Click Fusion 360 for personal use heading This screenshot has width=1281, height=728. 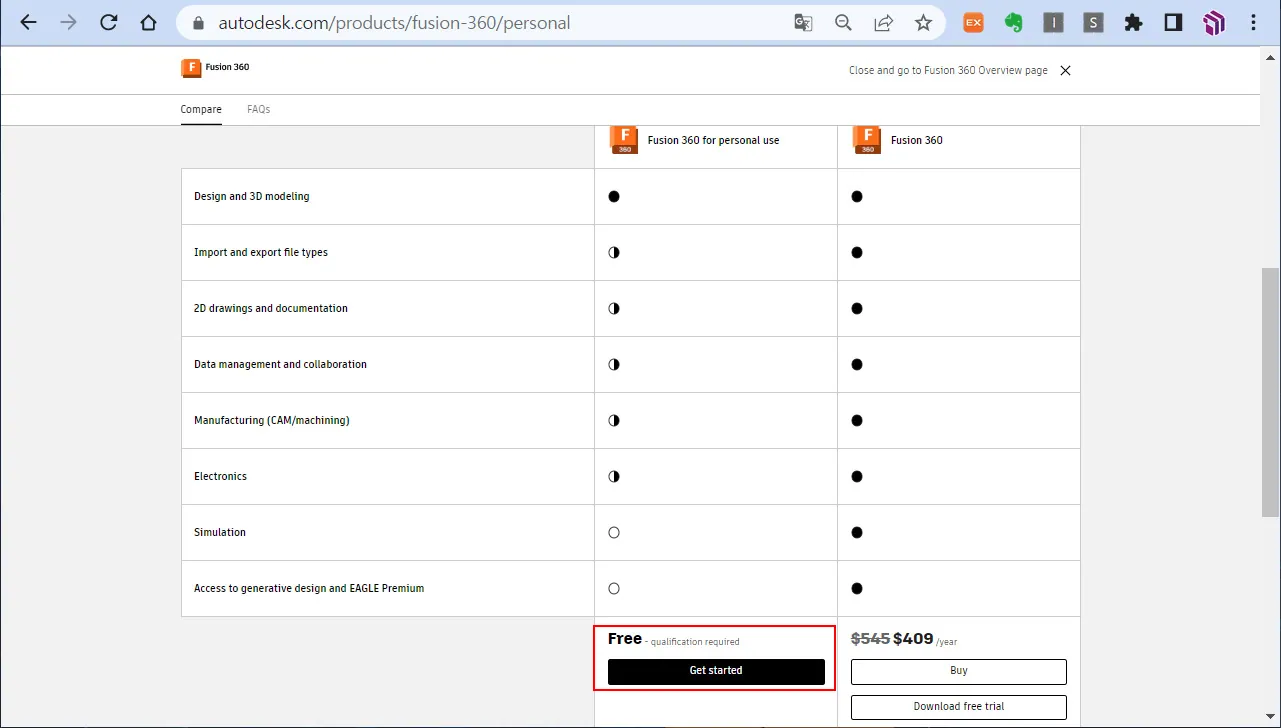point(713,140)
